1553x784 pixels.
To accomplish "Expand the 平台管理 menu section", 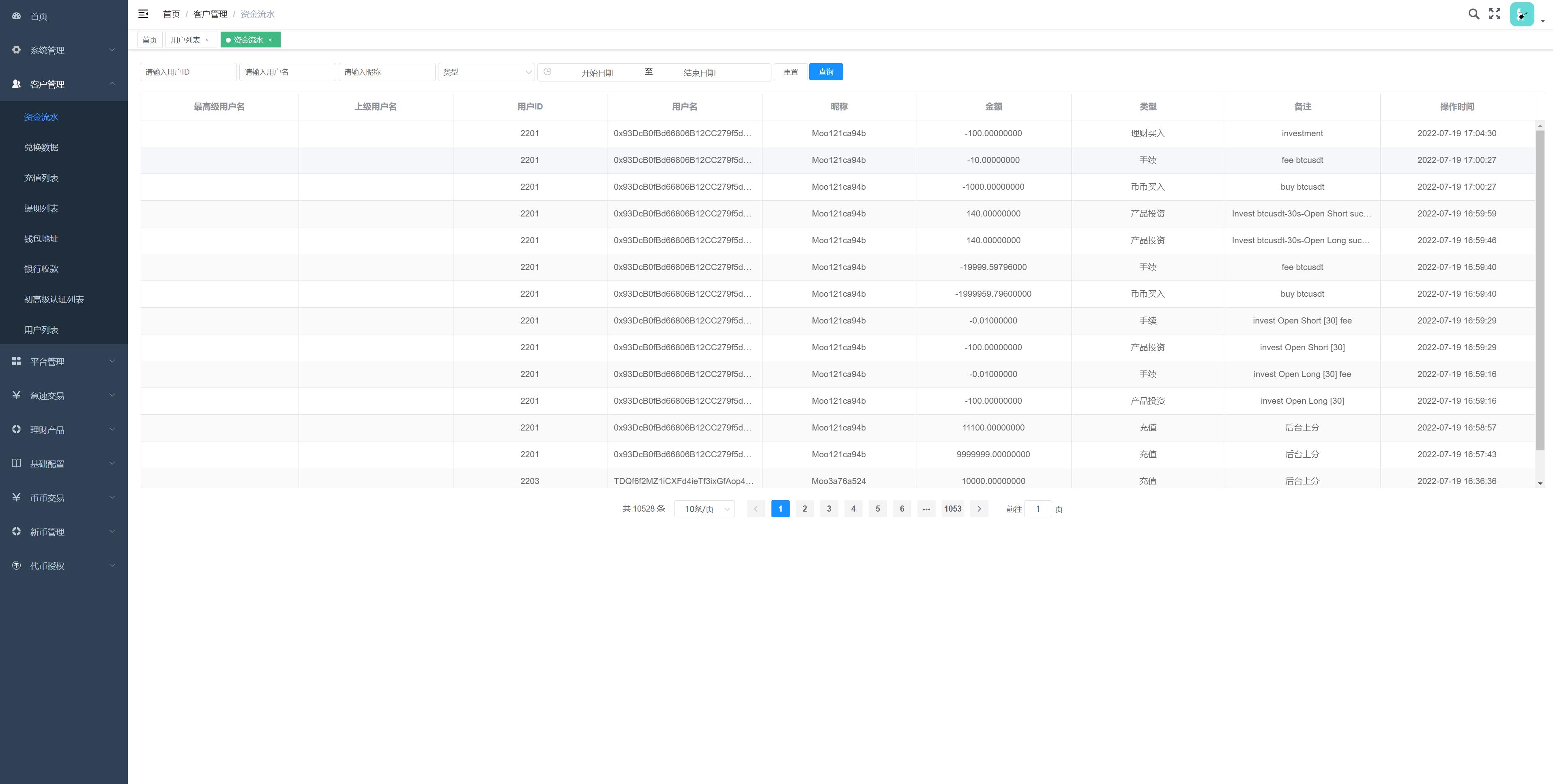I will point(63,360).
